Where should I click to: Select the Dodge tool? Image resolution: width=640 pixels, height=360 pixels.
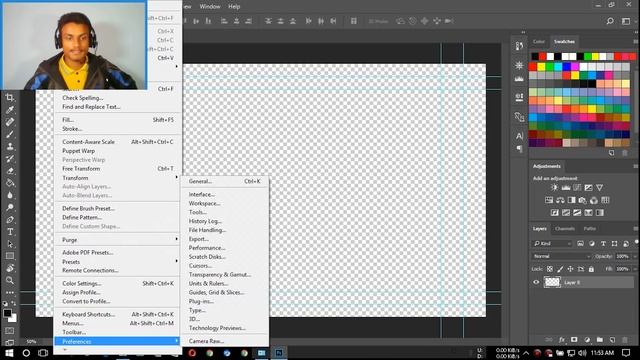10,207
